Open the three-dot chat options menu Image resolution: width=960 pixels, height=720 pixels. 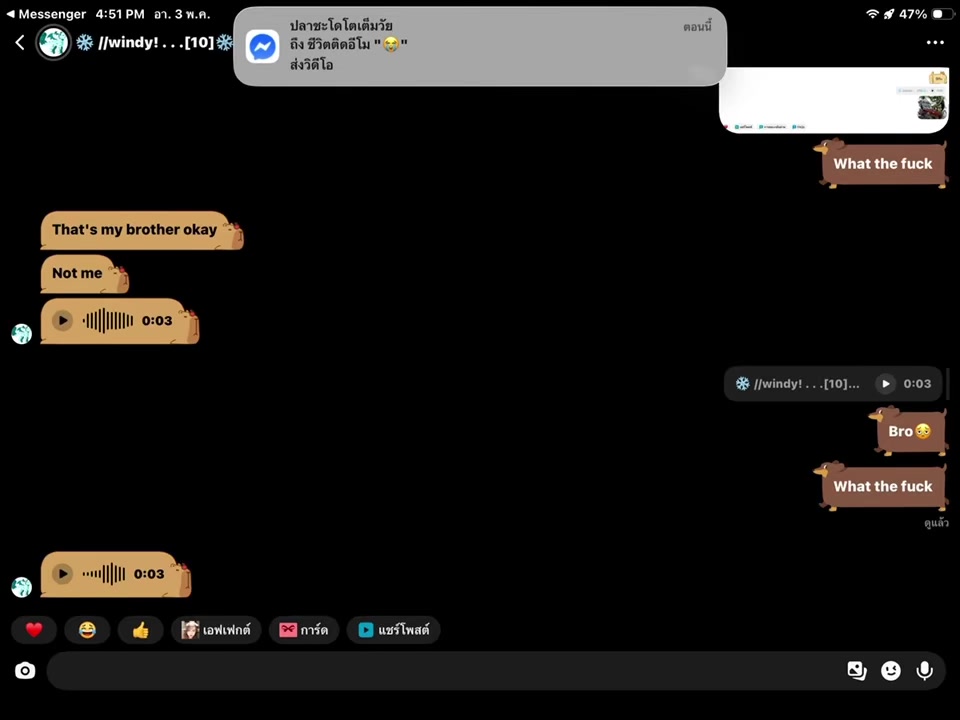point(935,42)
